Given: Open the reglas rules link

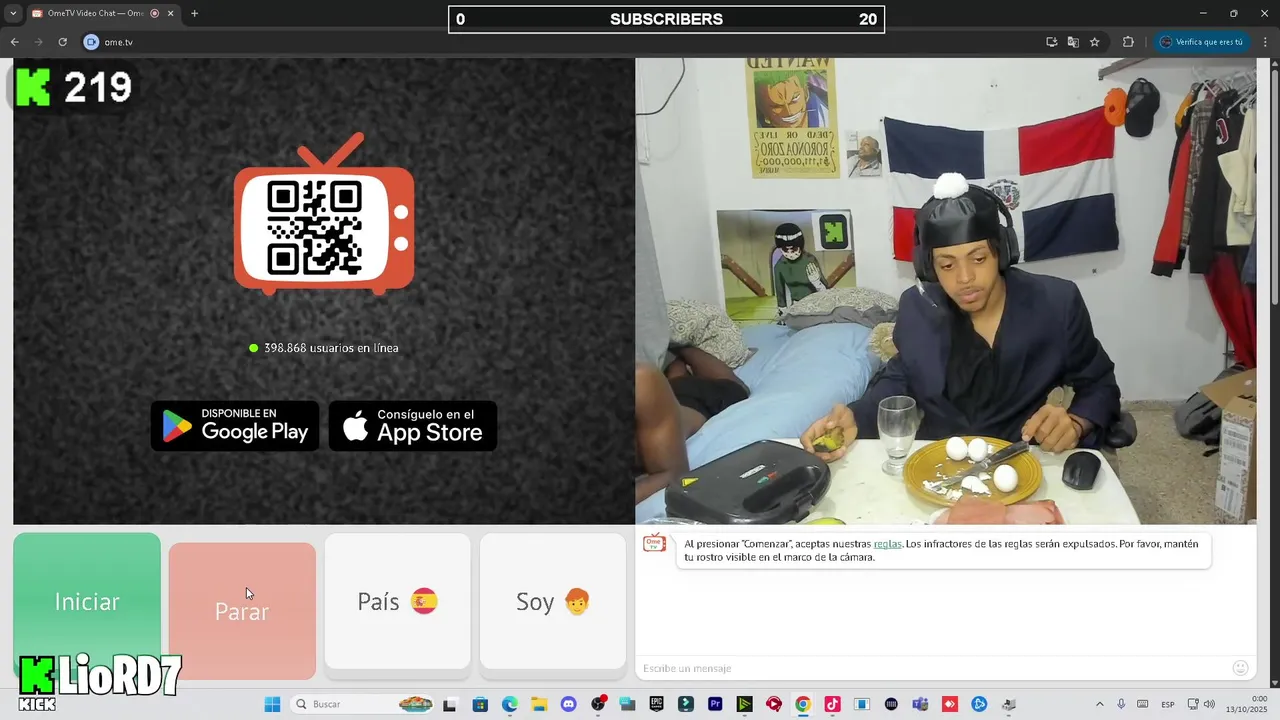Looking at the screenshot, I should 887,544.
